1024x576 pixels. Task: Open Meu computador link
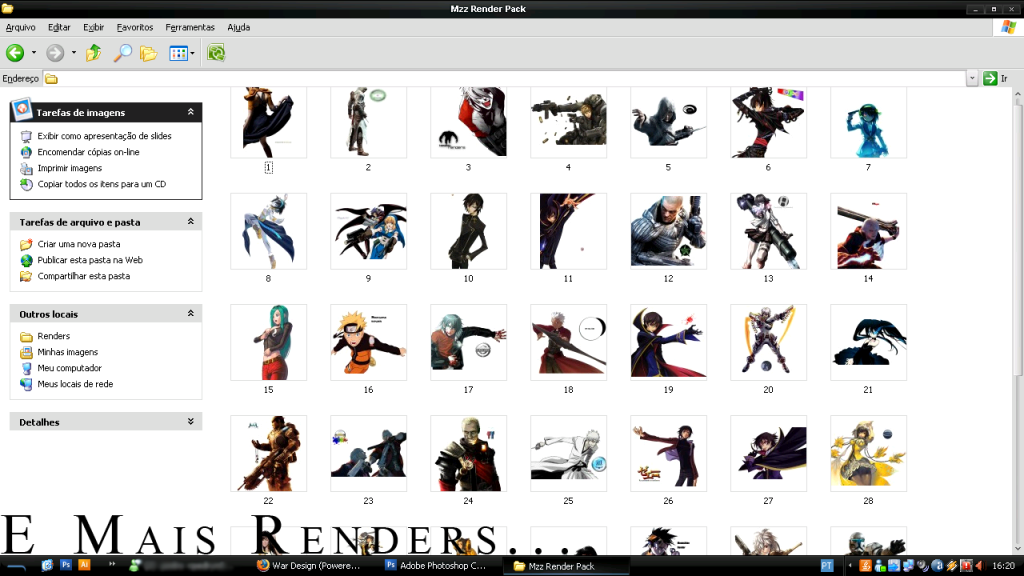pyautogui.click(x=70, y=368)
